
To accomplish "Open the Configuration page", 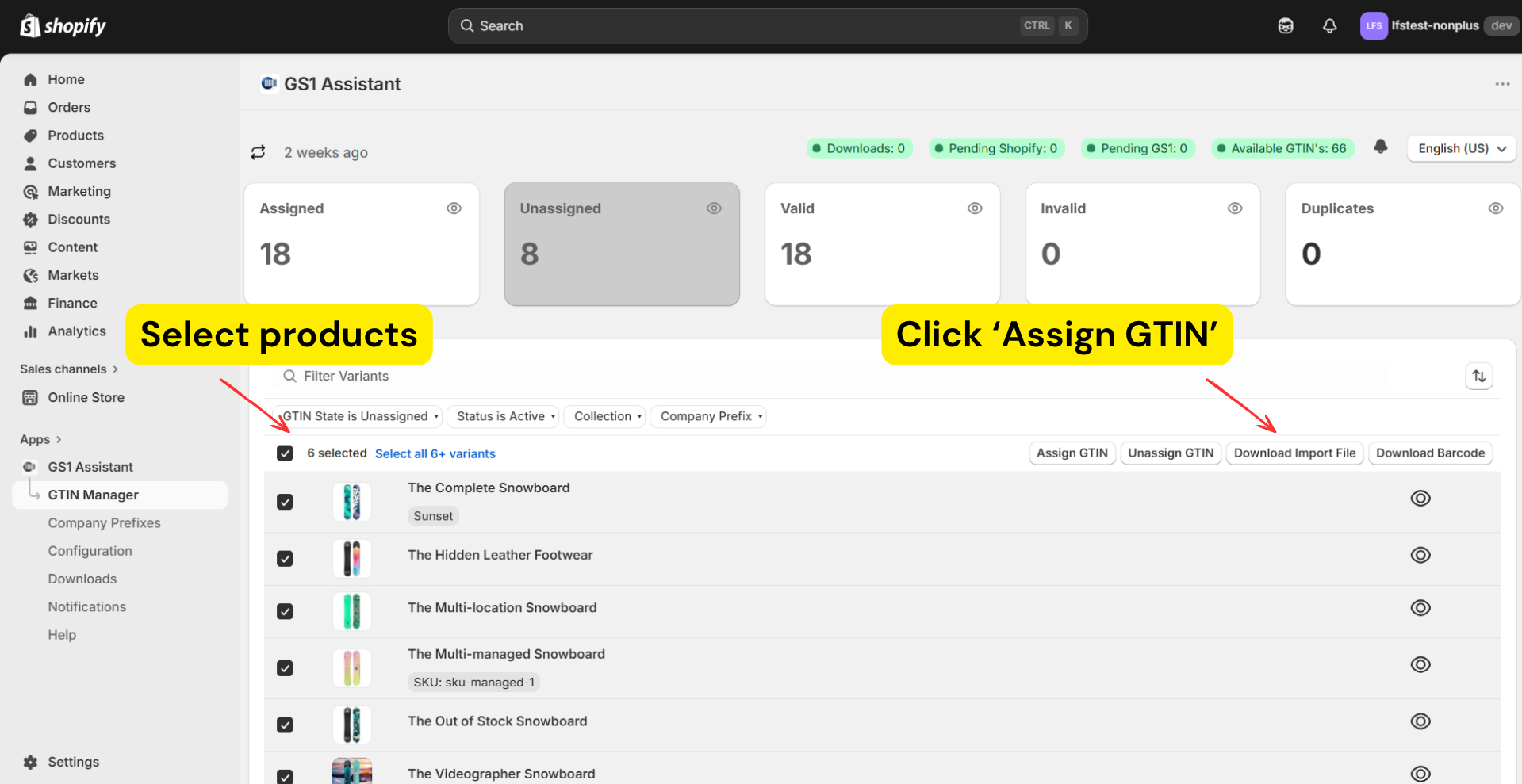I will pyautogui.click(x=90, y=551).
